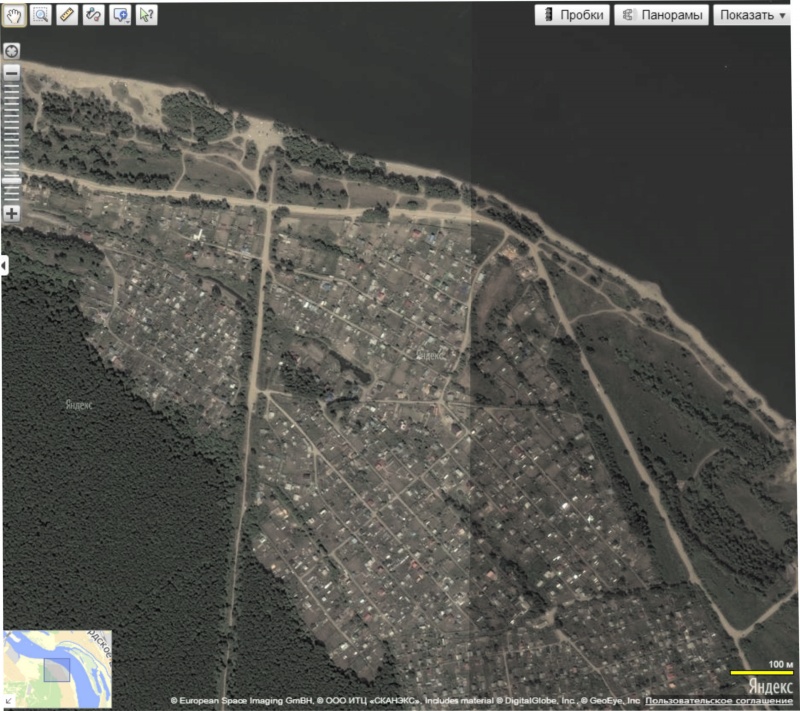Open placemark tool dropdown arrow
The height and width of the screenshot is (711, 800).
click(128, 21)
